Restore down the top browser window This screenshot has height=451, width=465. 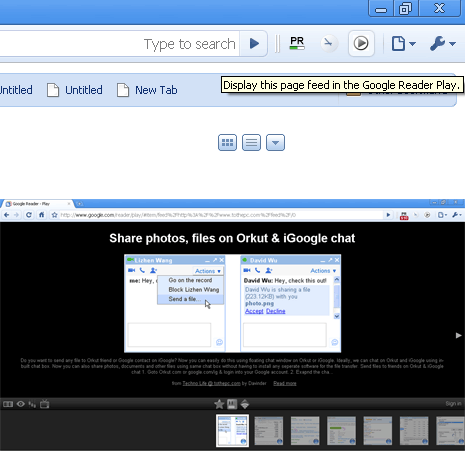406,8
